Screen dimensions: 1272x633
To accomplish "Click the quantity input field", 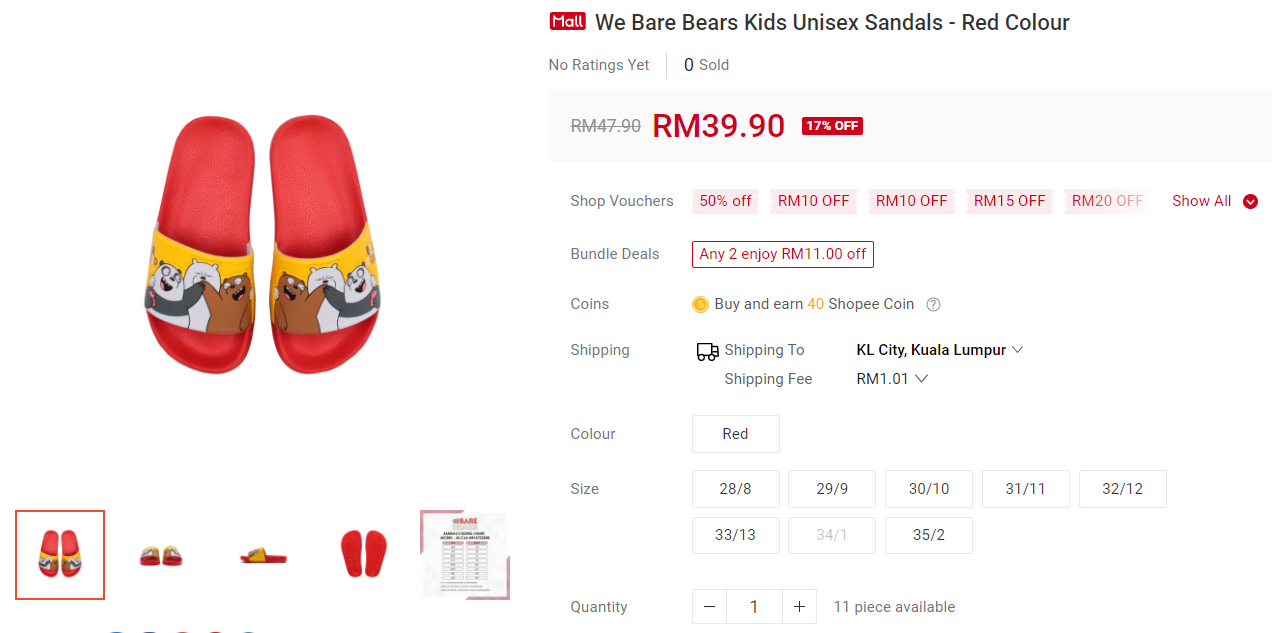I will coord(754,607).
